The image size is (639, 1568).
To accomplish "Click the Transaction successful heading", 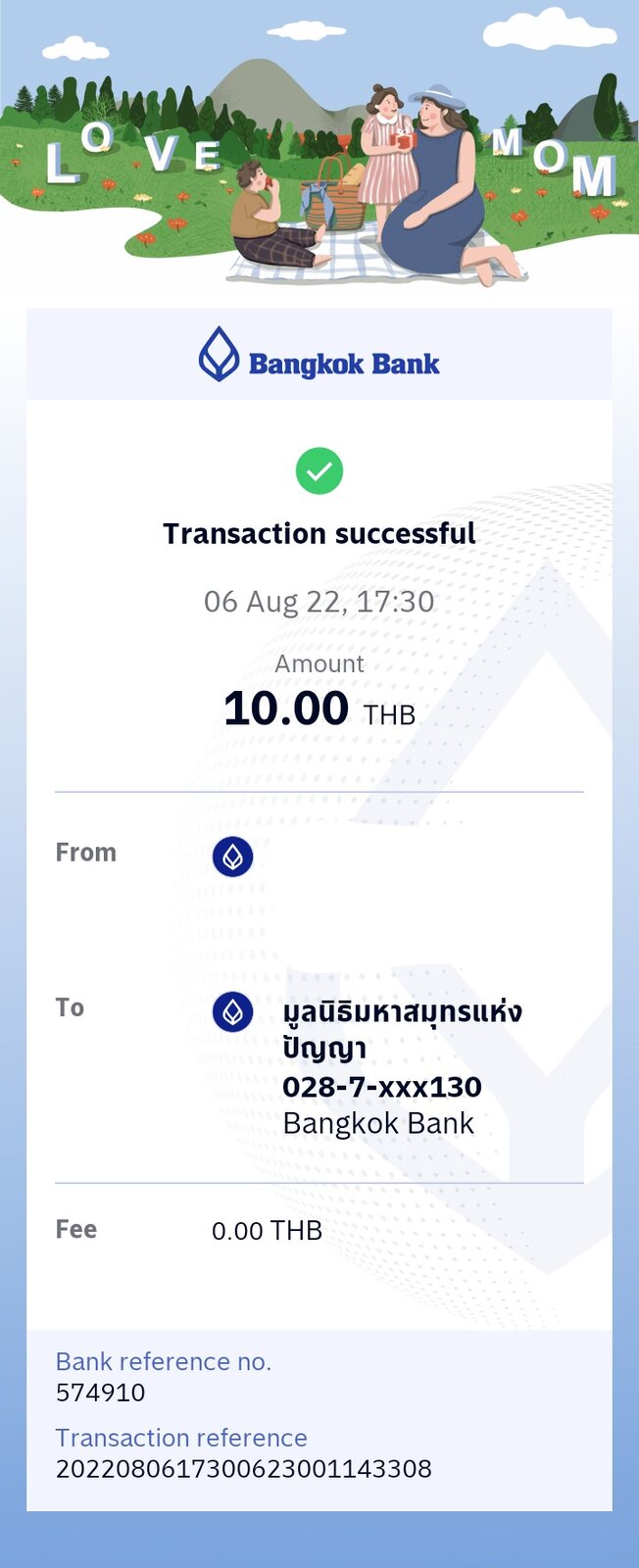I will pos(319,533).
